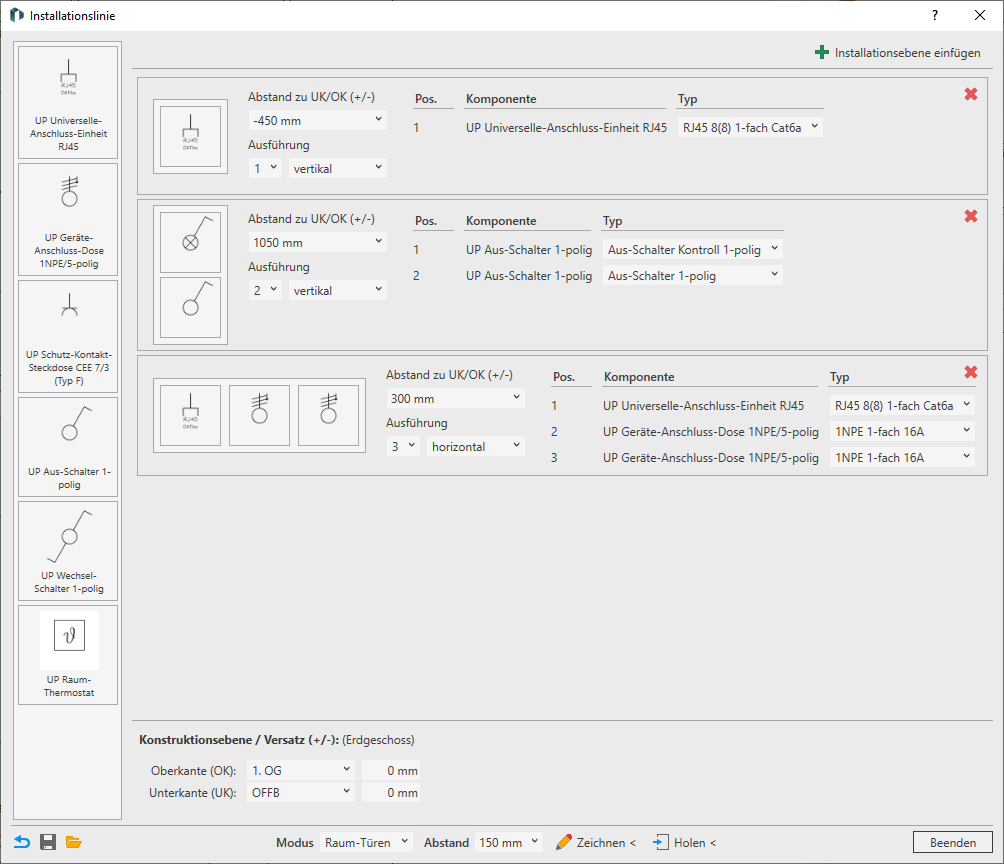Open the Modus Raum-Türen dropdown
The image size is (1004, 864).
[x=366, y=842]
